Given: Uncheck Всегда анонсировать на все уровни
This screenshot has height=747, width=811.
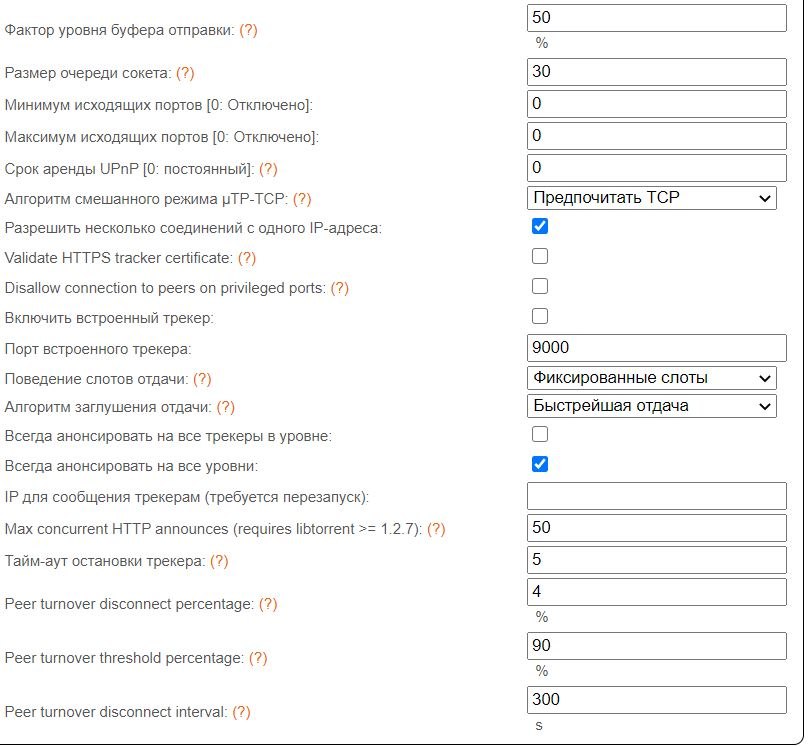Looking at the screenshot, I should [540, 464].
